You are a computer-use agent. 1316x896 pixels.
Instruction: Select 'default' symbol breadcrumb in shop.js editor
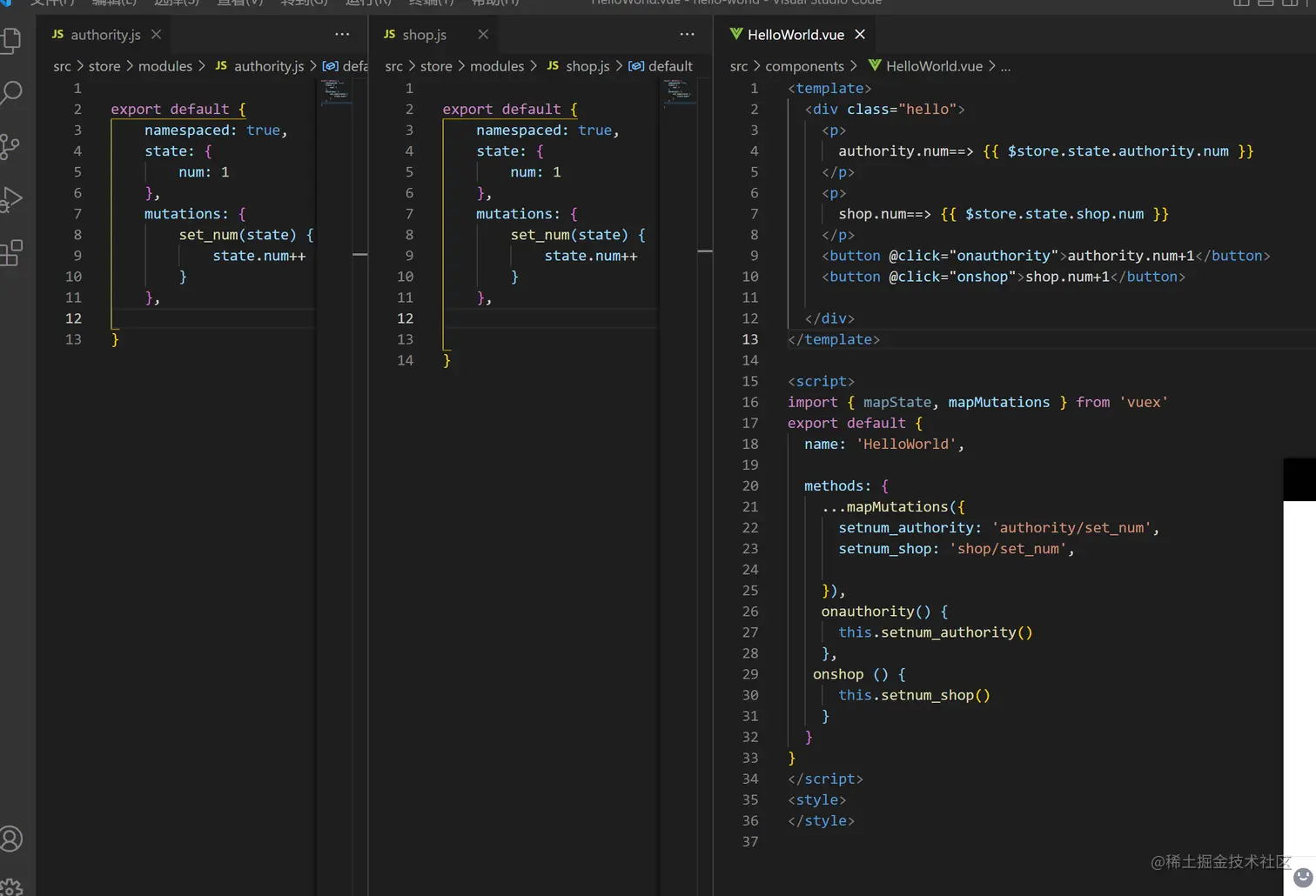tap(670, 66)
